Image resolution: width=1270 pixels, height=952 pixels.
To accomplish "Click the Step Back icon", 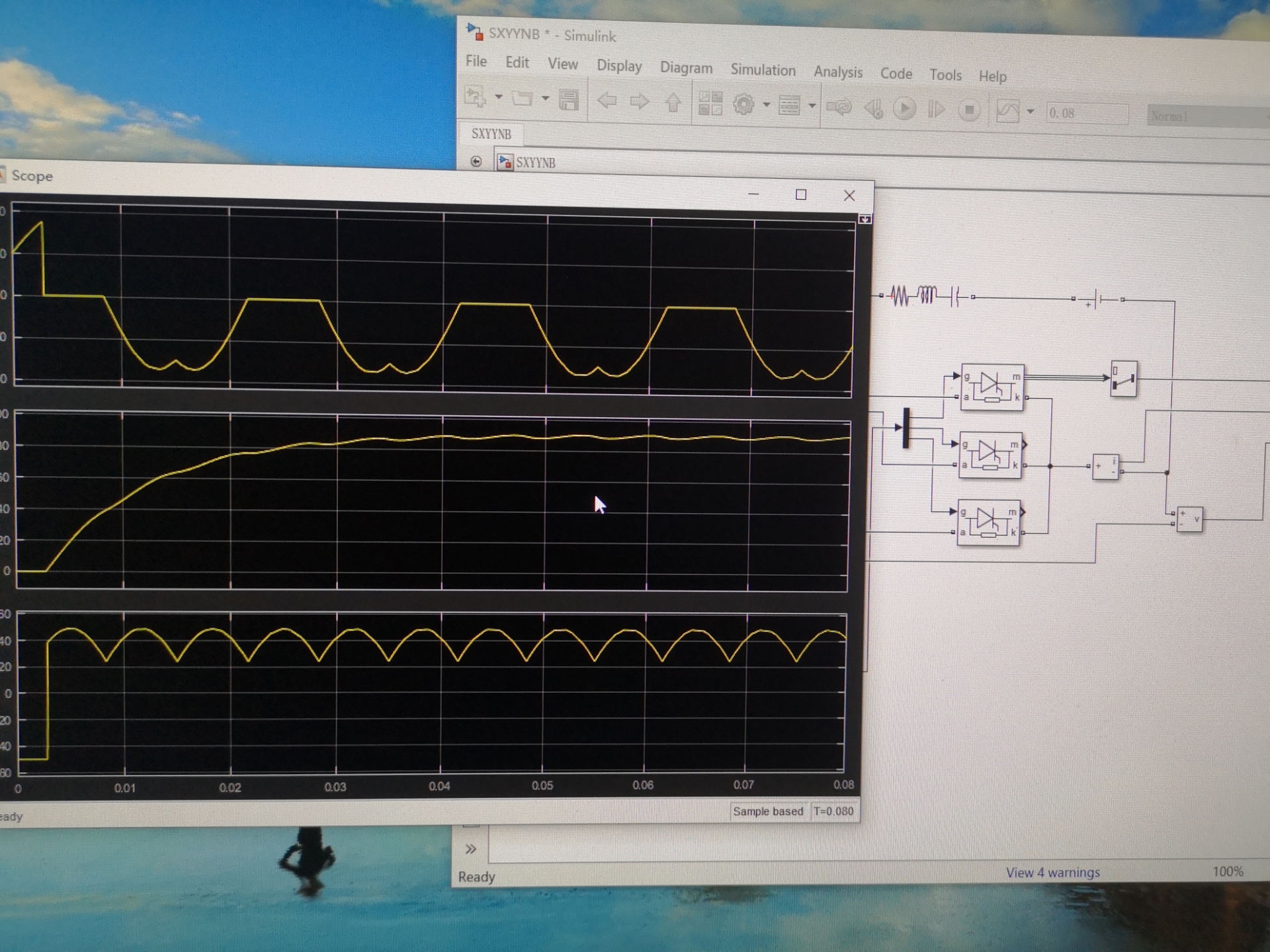I will tap(874, 108).
